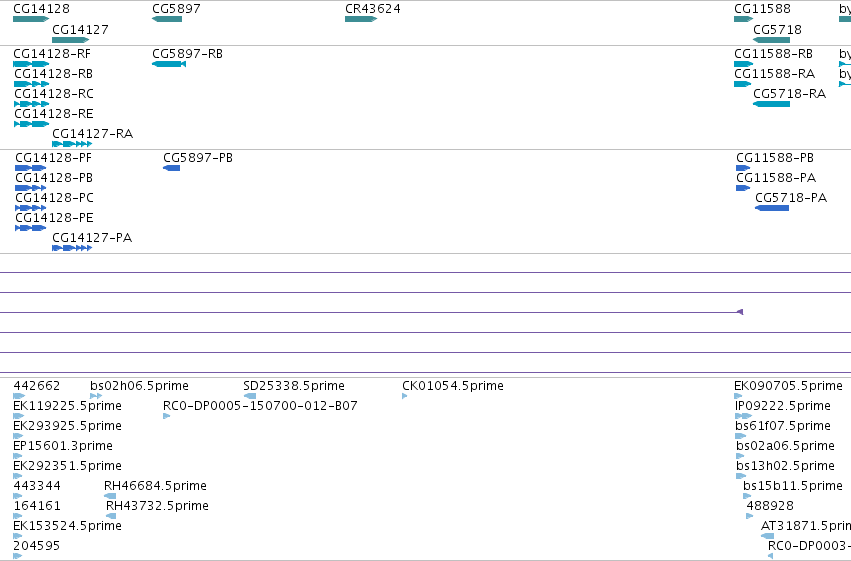Select EST IP09222.5prime

tap(743, 416)
